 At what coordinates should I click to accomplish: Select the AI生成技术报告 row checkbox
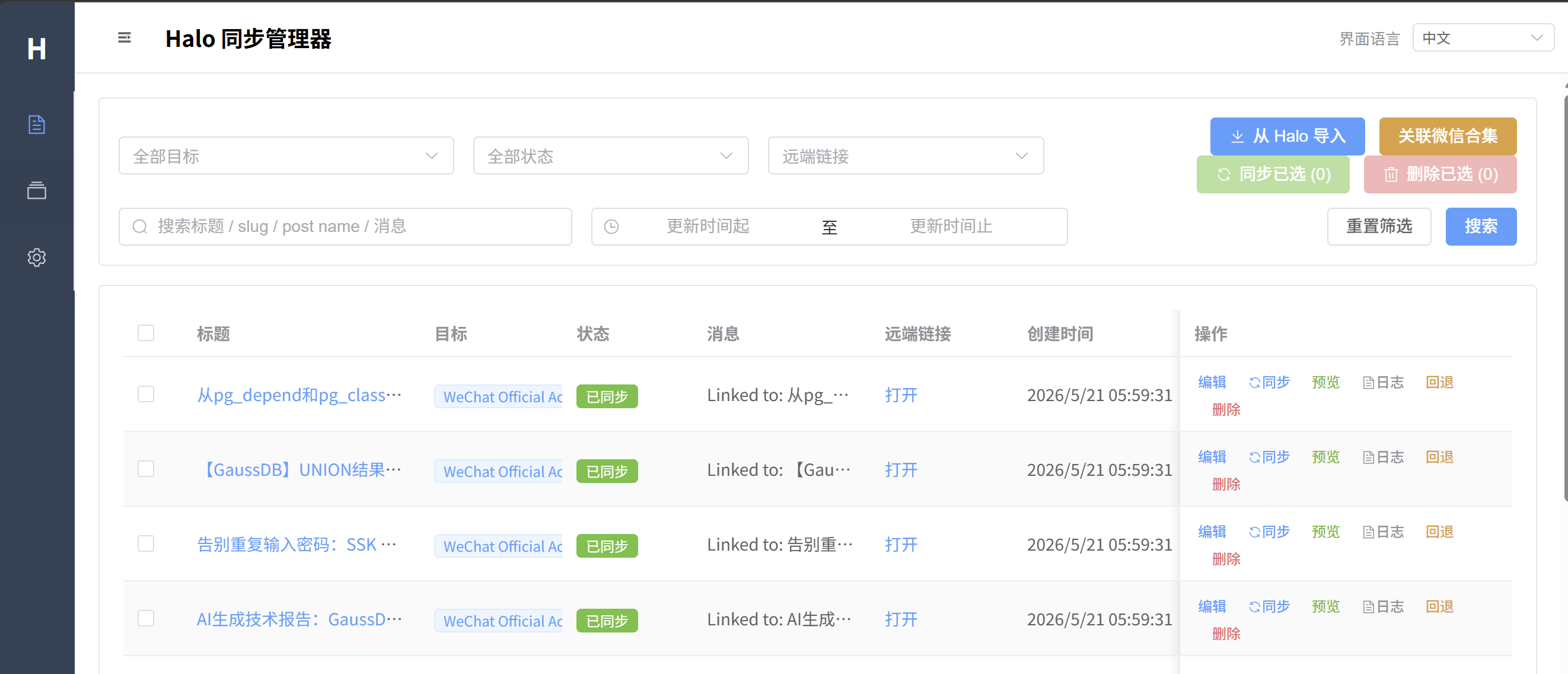[146, 619]
